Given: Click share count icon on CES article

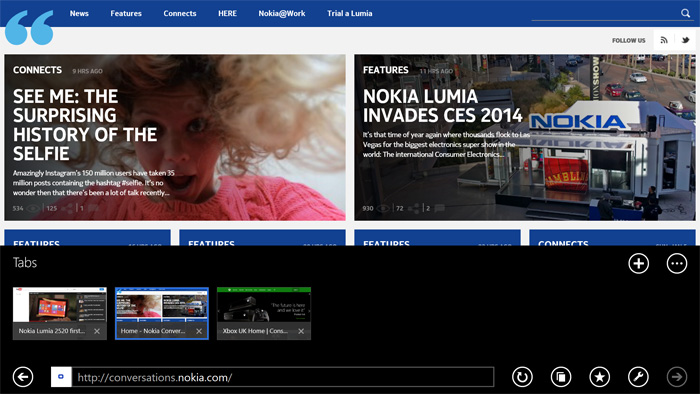Looking at the screenshot, I should 413,208.
